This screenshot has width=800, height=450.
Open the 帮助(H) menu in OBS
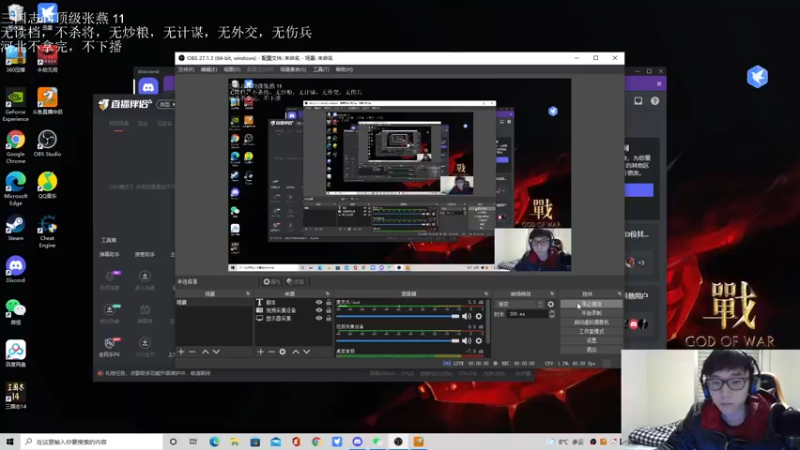pos(344,69)
